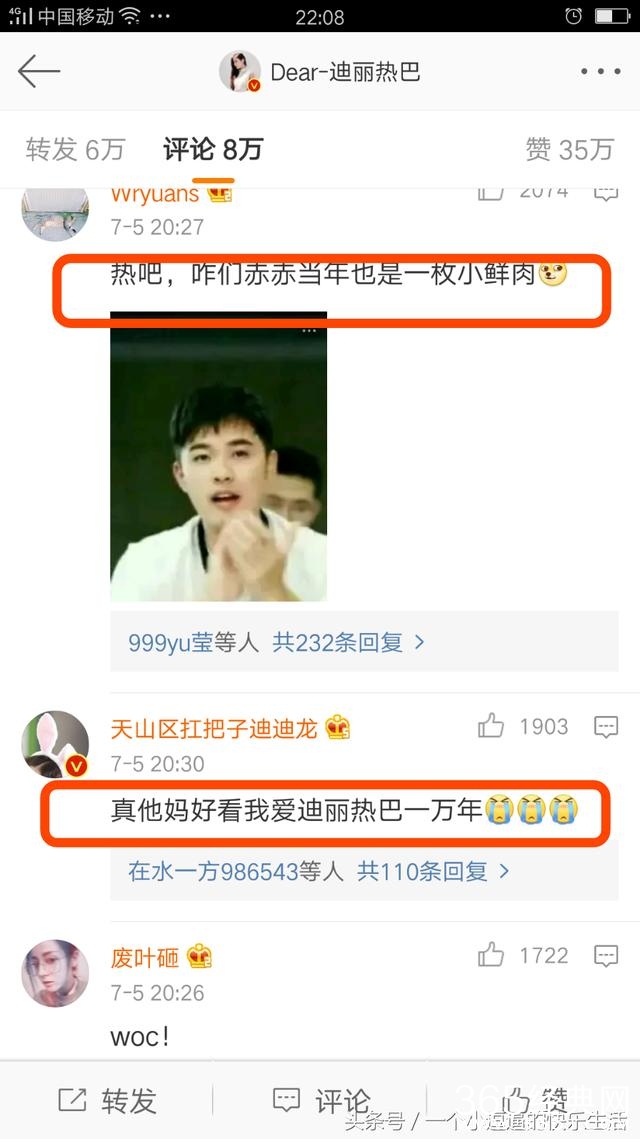Screen dimensions: 640x1139
Task: Like 废叶砸's comment with 1722 likes
Action: 491,954
